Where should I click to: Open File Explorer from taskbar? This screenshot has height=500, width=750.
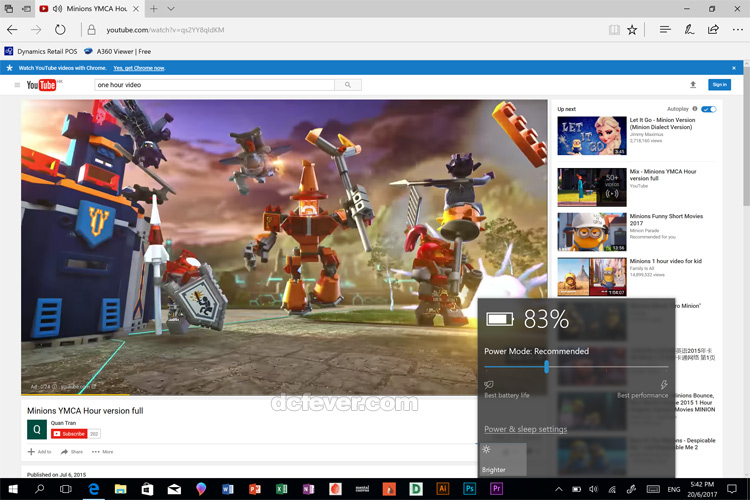(120, 489)
